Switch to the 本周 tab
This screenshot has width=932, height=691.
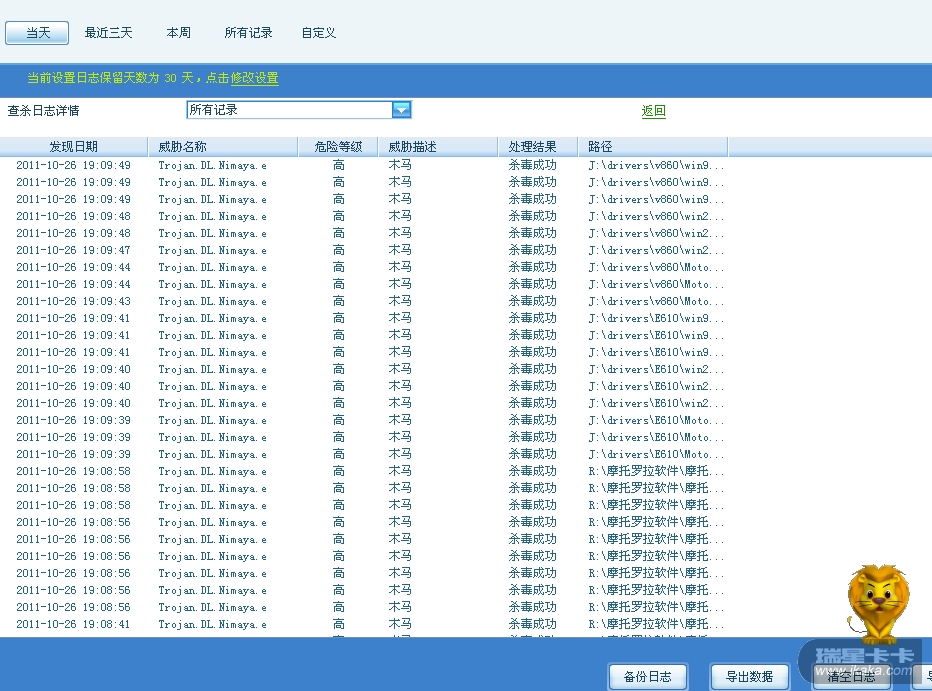tap(178, 33)
